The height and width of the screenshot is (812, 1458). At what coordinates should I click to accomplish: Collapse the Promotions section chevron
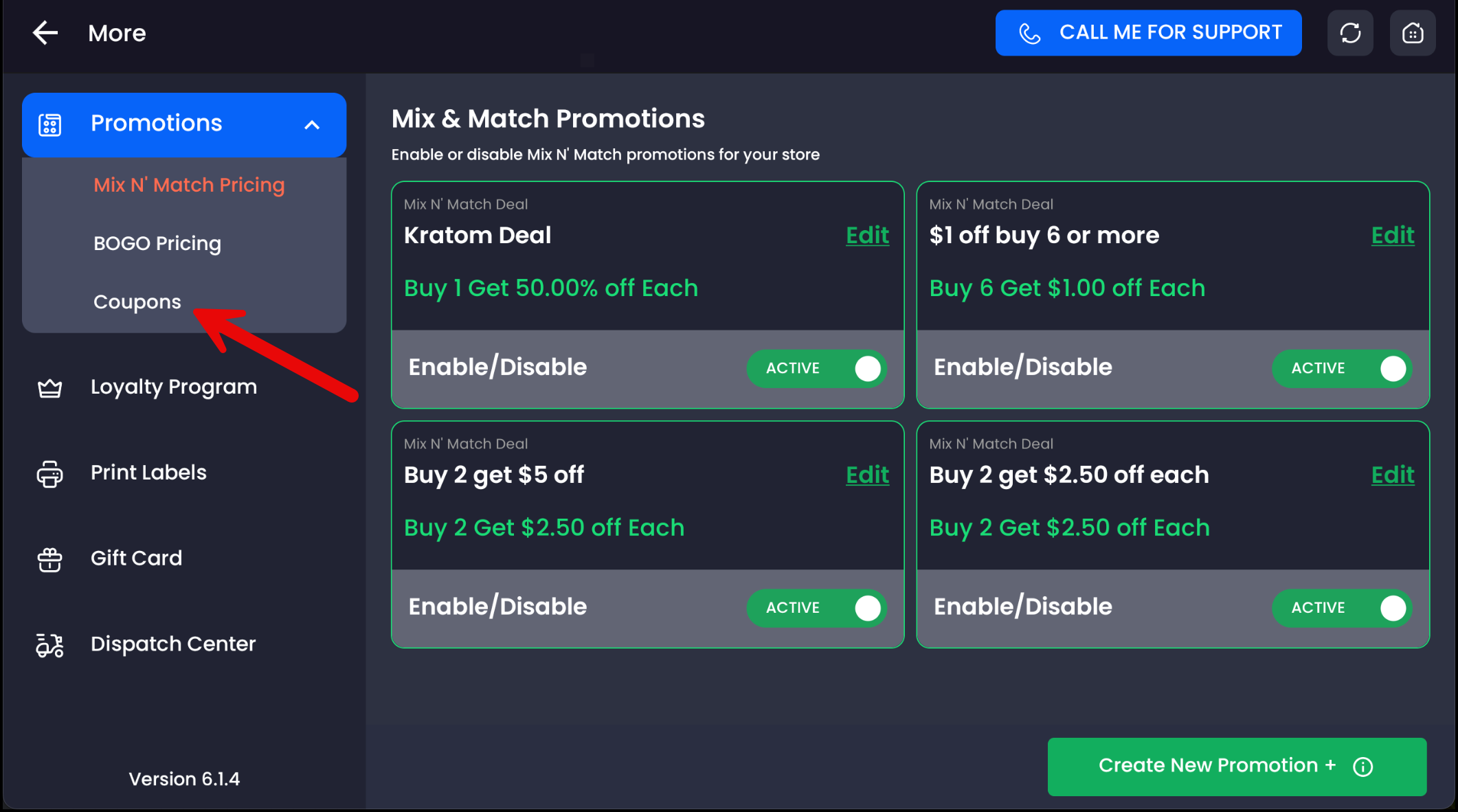point(312,125)
